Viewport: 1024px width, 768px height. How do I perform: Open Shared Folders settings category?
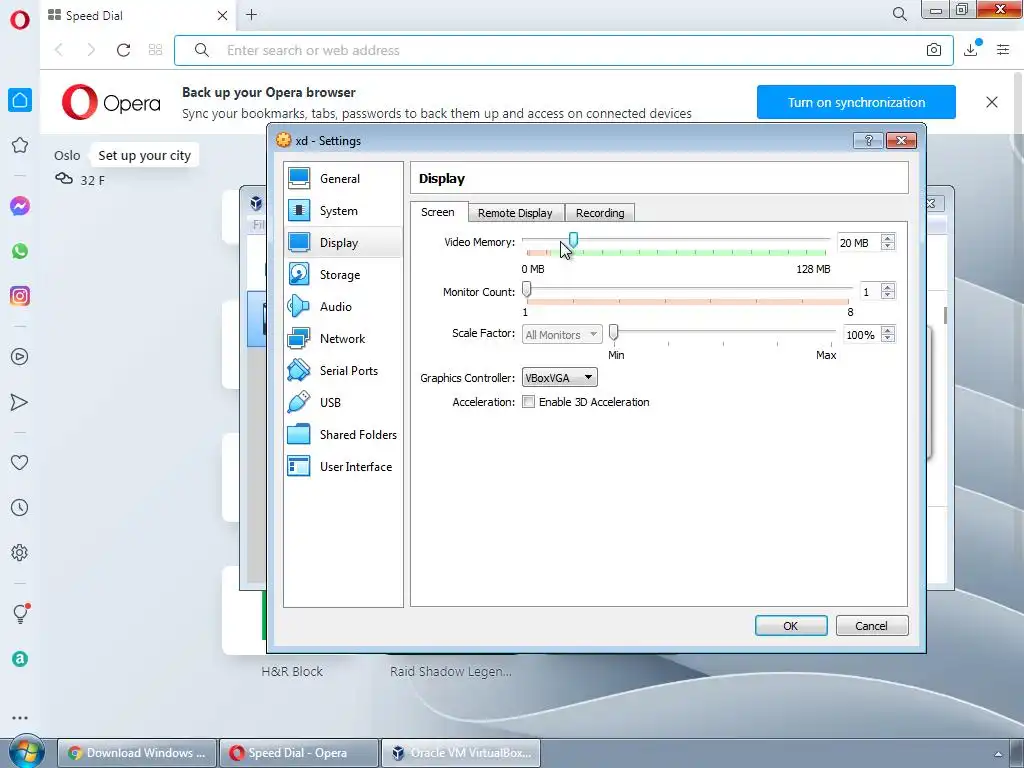pos(343,434)
